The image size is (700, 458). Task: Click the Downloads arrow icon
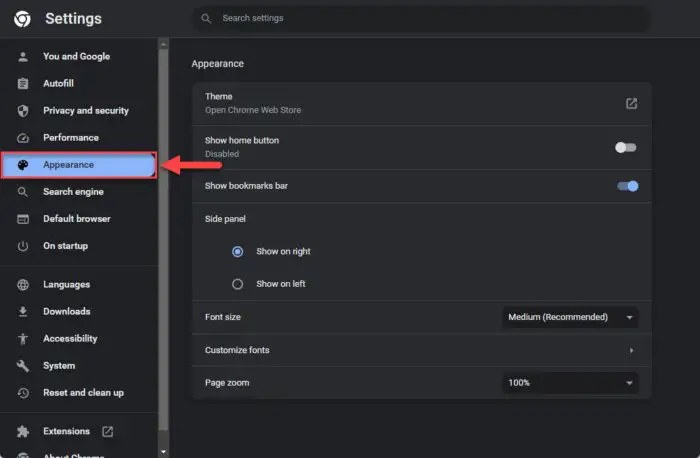pyautogui.click(x=23, y=312)
